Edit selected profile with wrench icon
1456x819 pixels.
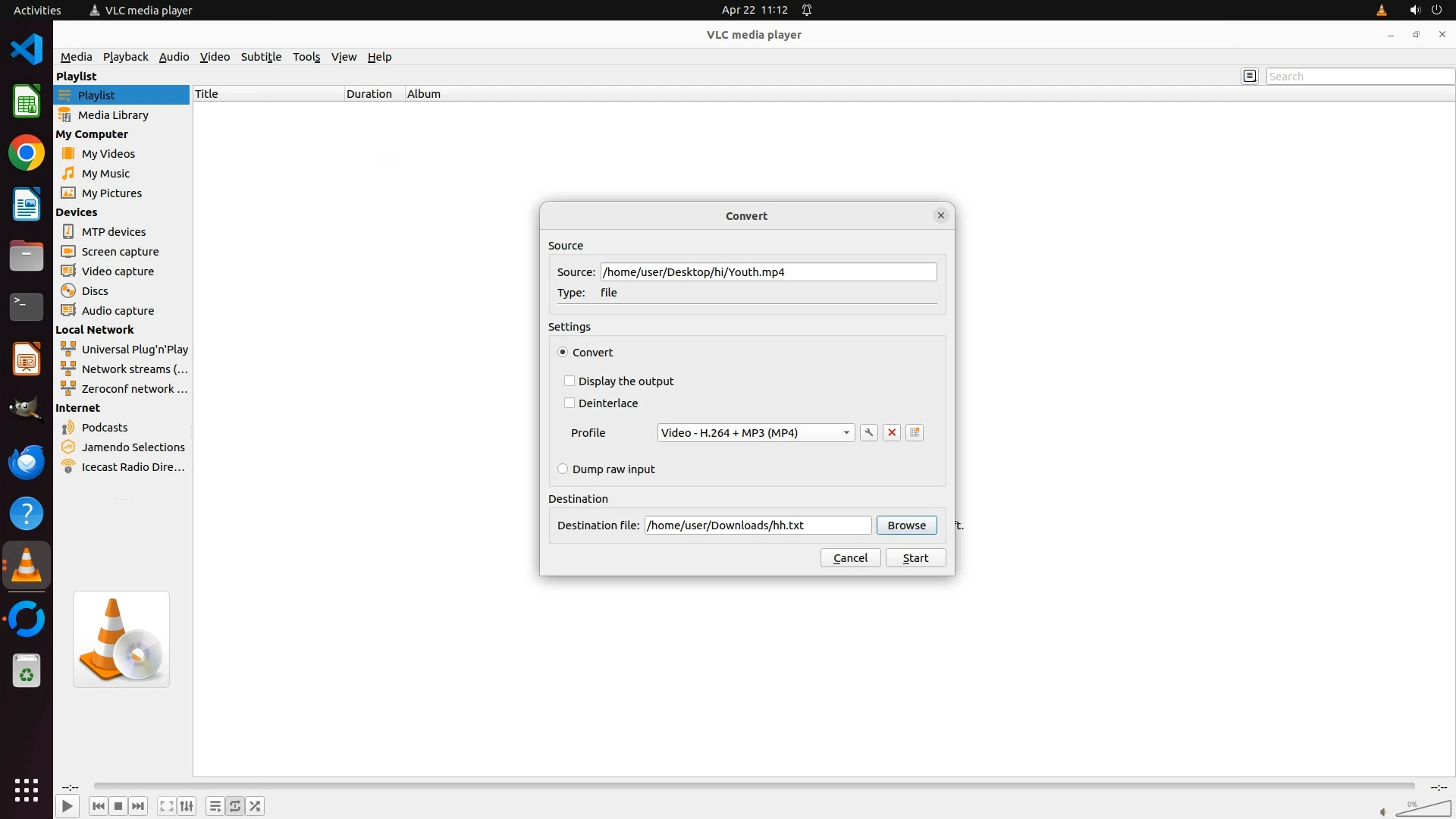click(x=869, y=432)
